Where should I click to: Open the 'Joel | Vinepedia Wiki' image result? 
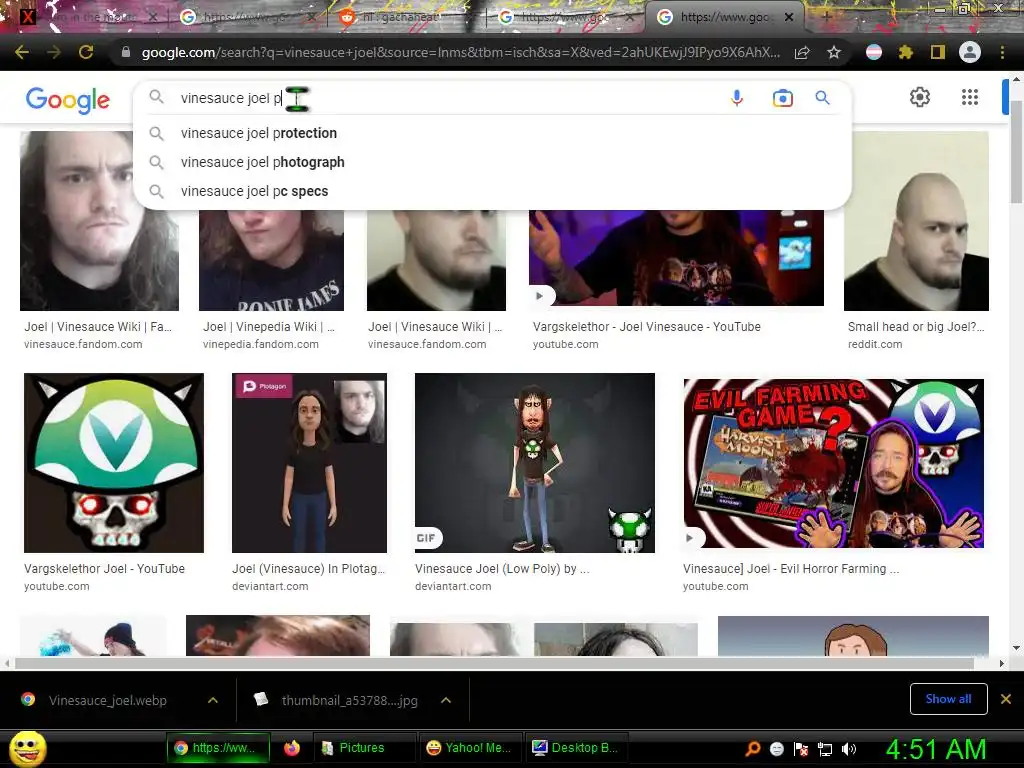pyautogui.click(x=271, y=260)
